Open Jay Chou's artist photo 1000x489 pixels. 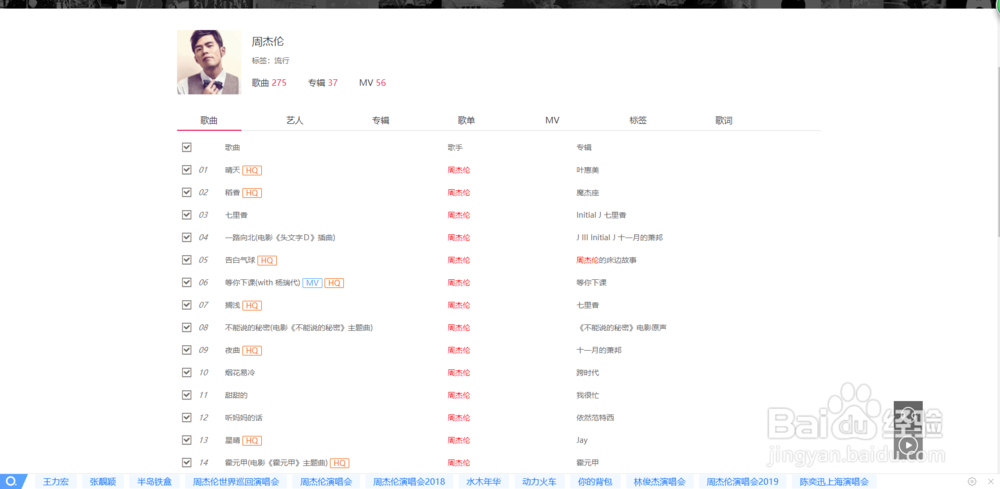pyautogui.click(x=209, y=62)
